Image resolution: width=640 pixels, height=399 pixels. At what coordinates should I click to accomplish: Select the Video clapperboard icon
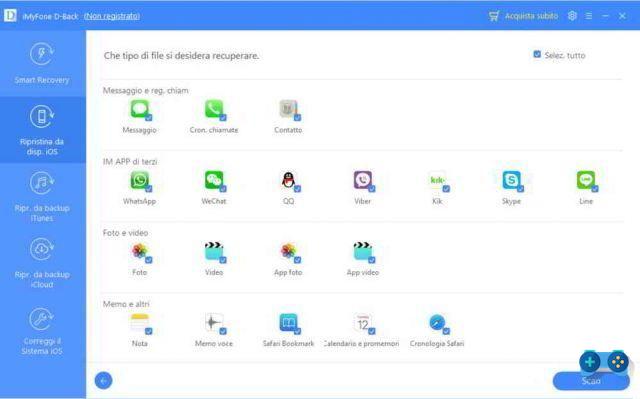pyautogui.click(x=214, y=251)
